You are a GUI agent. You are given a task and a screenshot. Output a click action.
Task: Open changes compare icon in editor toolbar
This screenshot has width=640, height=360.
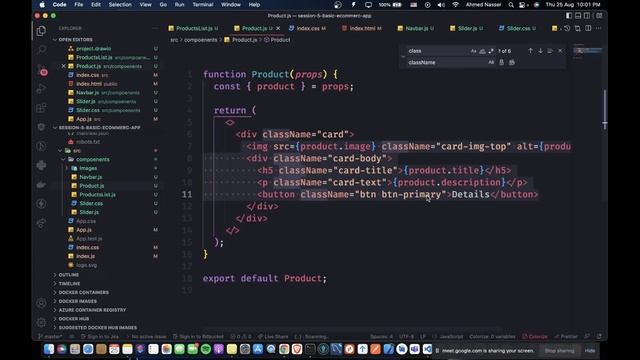(x=578, y=28)
